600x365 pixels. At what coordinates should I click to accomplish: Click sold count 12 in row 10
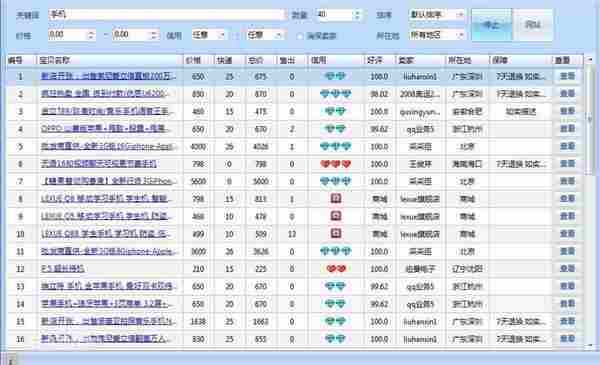(292, 234)
